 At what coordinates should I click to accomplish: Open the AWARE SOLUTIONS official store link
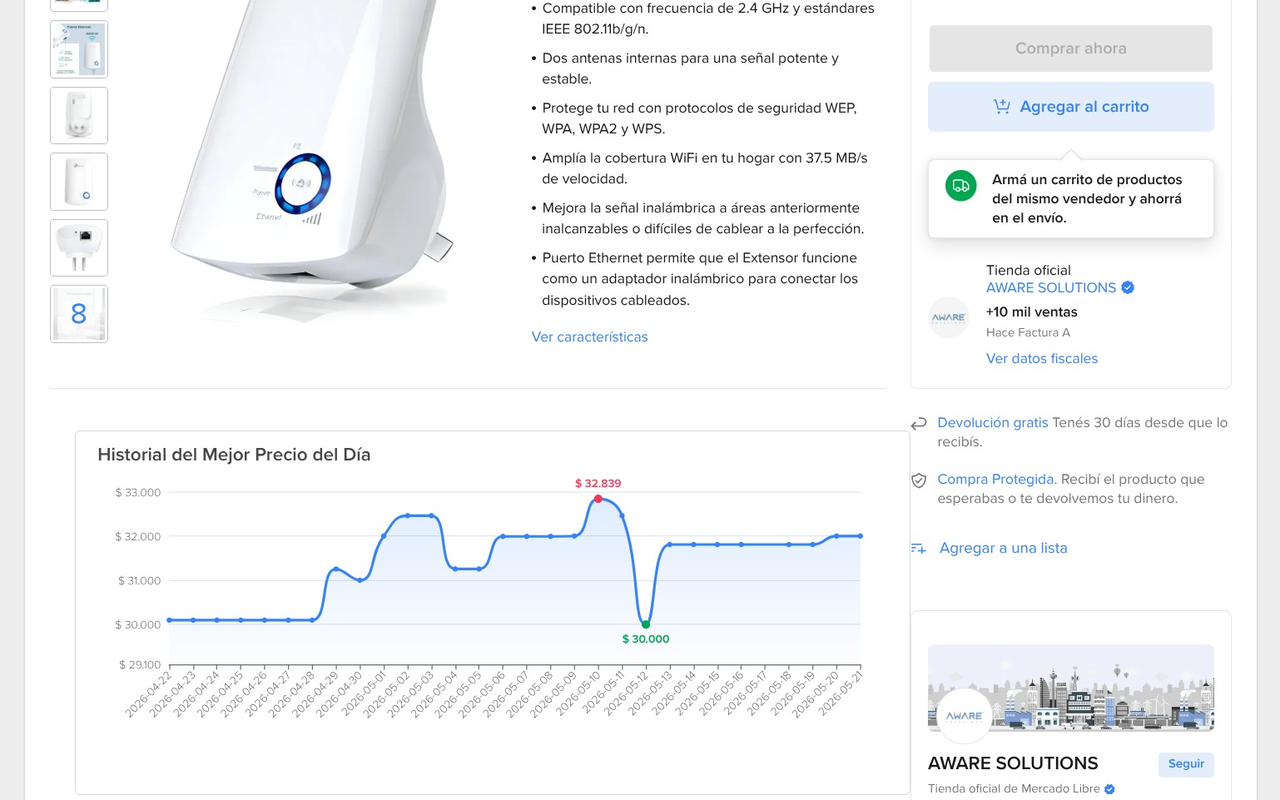click(x=1051, y=288)
